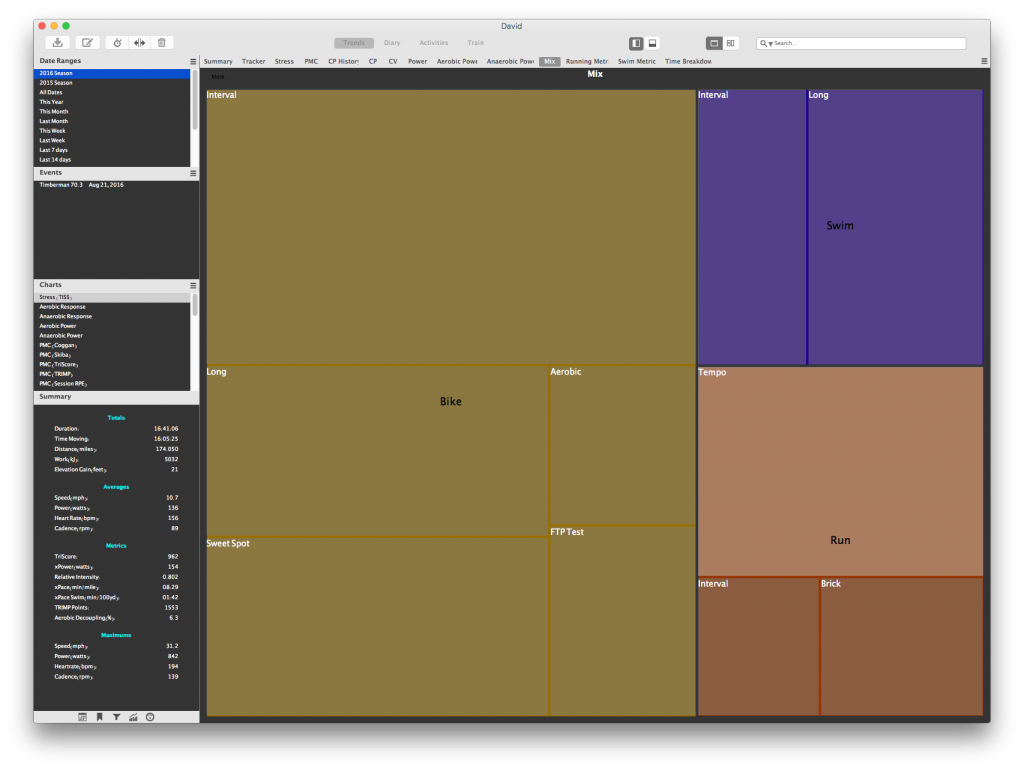Select the All Dates range
Image resolution: width=1024 pixels, height=771 pixels.
[x=112, y=93]
